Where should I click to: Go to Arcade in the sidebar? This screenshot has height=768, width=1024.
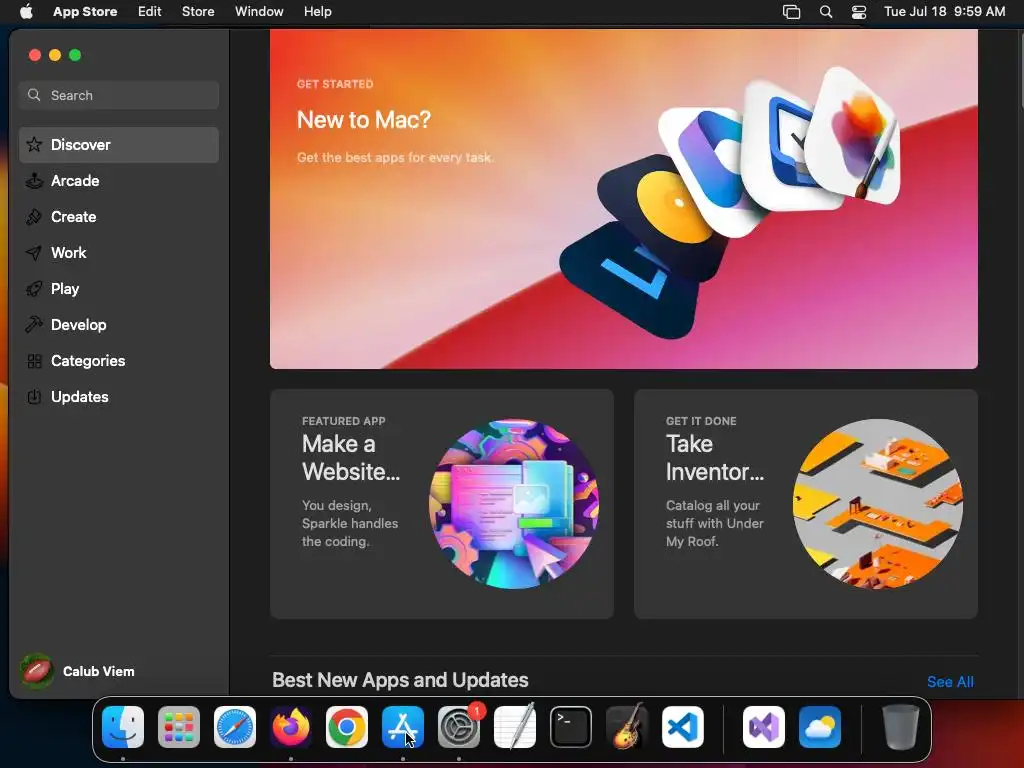[119, 181]
